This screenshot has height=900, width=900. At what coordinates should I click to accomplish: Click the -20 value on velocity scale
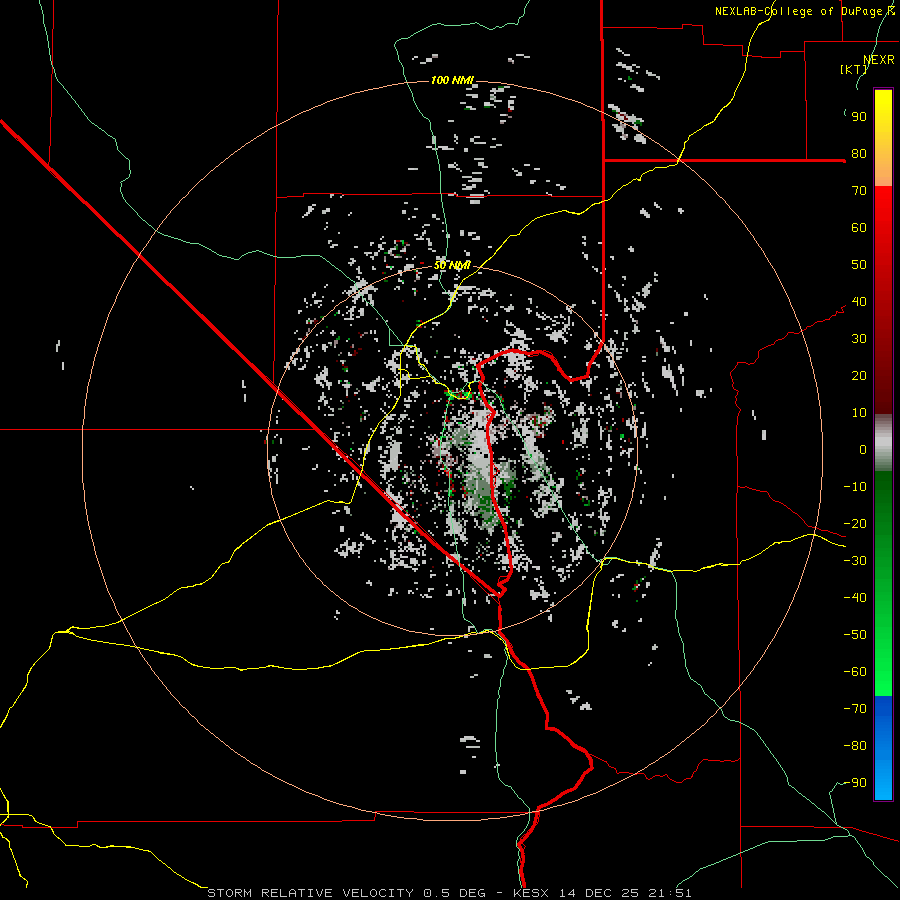click(855, 524)
